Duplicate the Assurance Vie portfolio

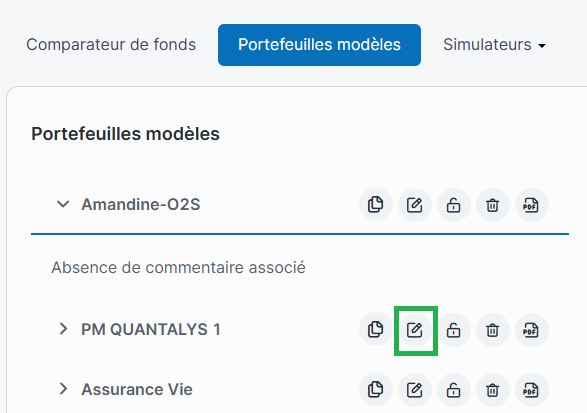[x=376, y=390]
